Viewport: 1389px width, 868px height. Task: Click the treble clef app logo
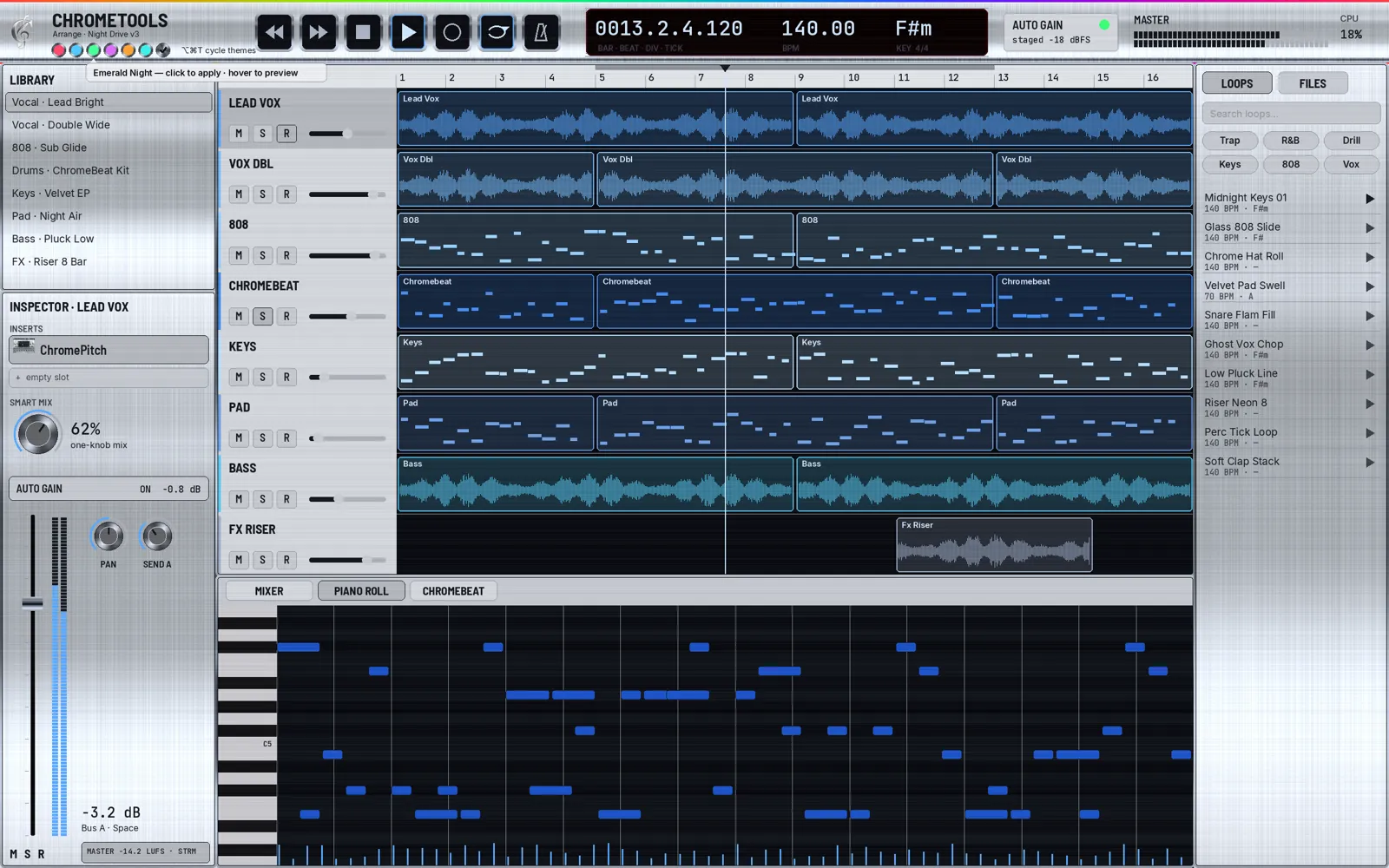[x=23, y=33]
